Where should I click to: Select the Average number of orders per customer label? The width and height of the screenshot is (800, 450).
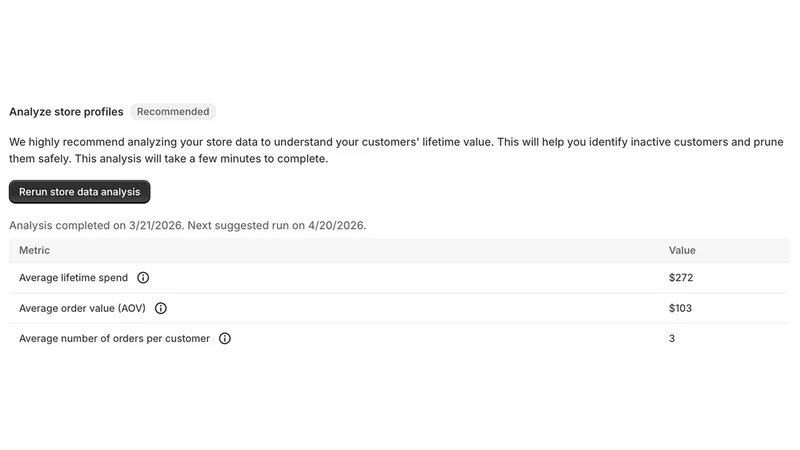pyautogui.click(x=114, y=338)
